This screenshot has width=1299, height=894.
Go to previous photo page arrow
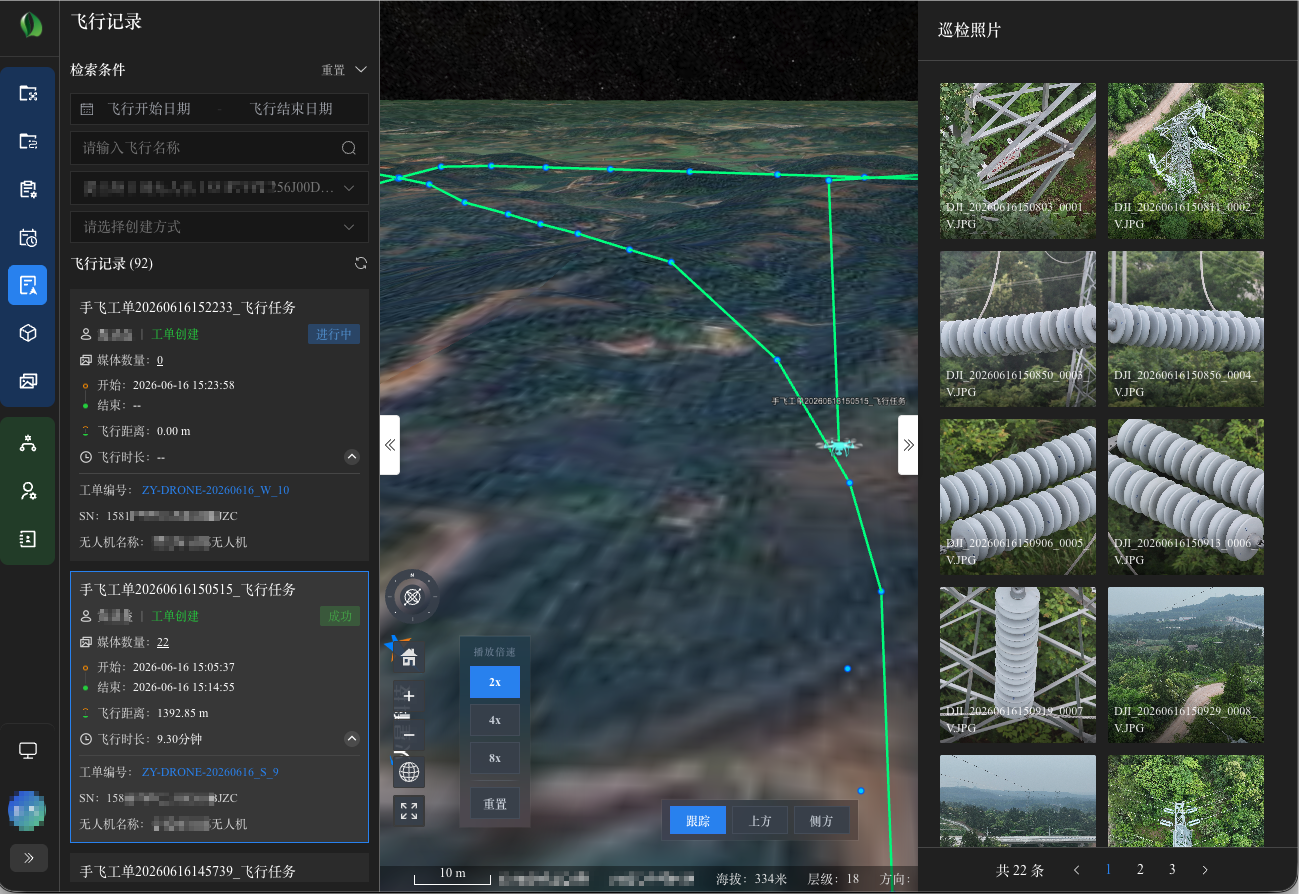tap(1076, 870)
